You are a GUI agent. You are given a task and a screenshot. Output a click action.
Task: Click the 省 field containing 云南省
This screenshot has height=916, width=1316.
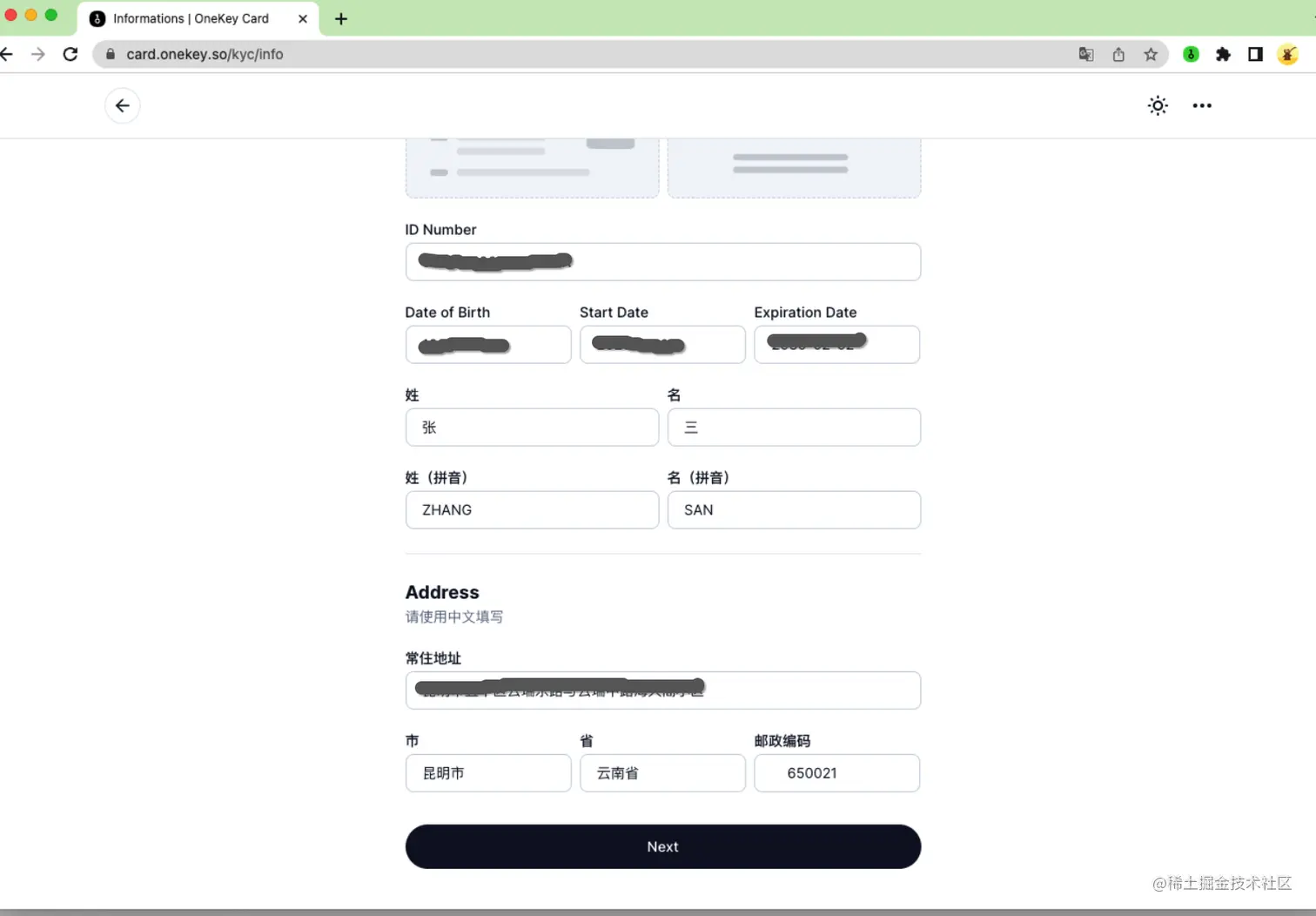[662, 773]
